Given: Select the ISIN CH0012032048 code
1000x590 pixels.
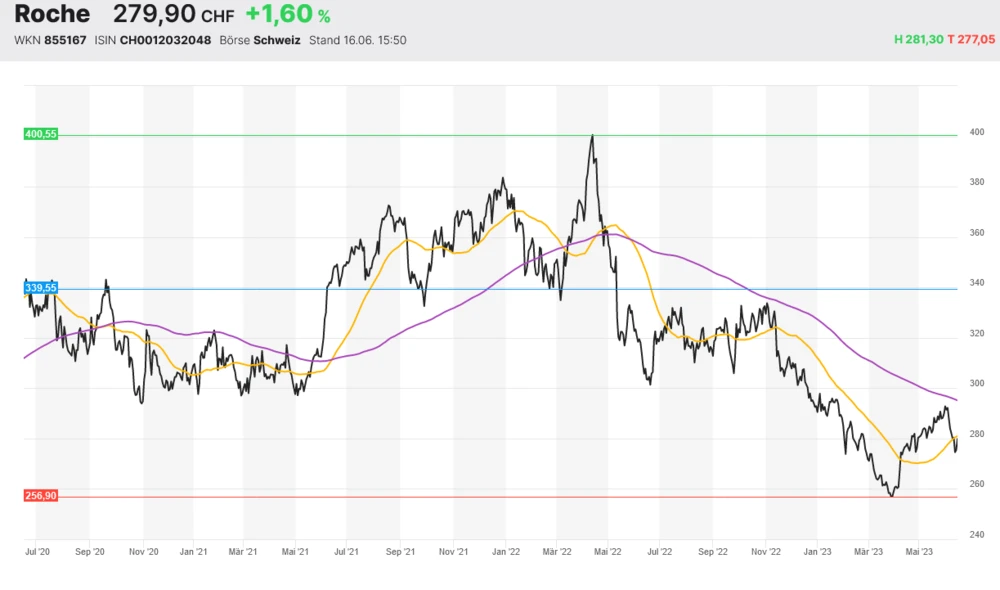Looking at the screenshot, I should click(165, 40).
